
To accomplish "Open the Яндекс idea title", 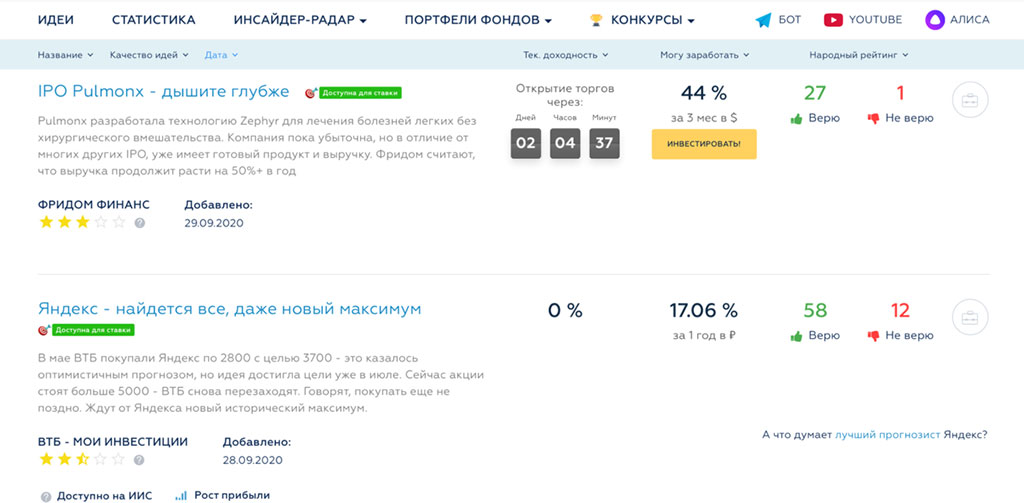I will click(229, 308).
